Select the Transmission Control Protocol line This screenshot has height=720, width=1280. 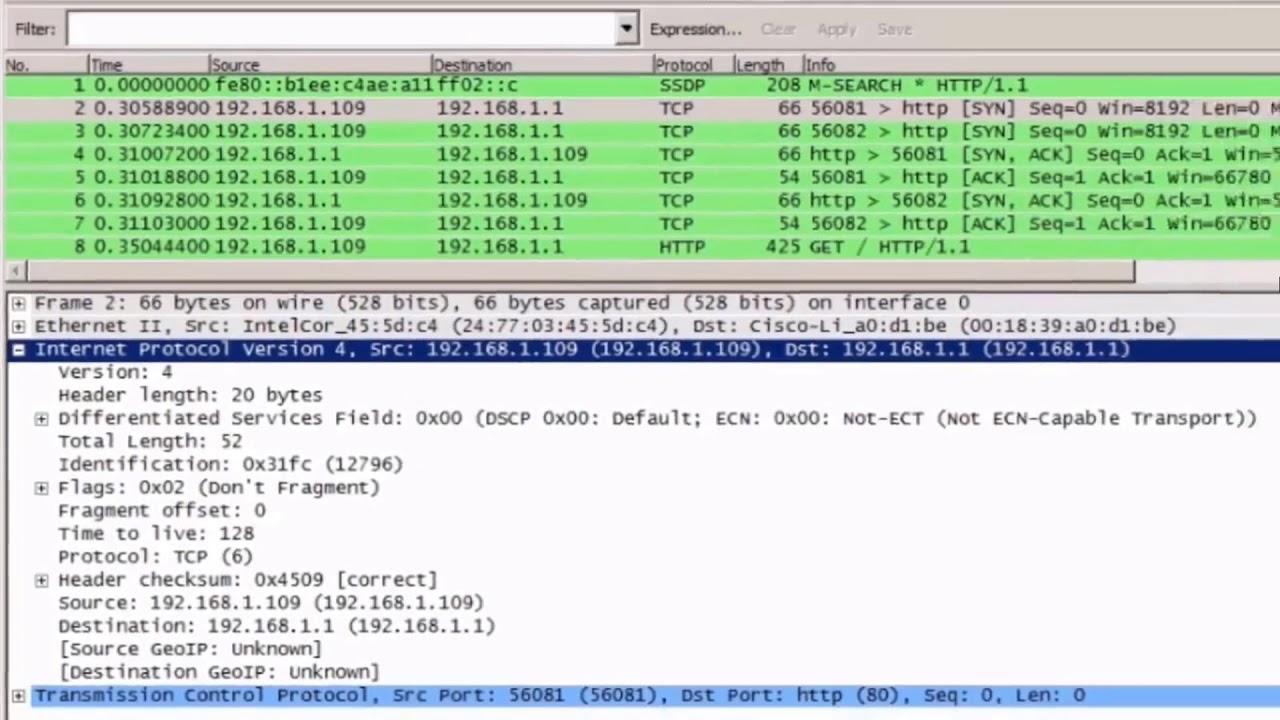coord(560,695)
